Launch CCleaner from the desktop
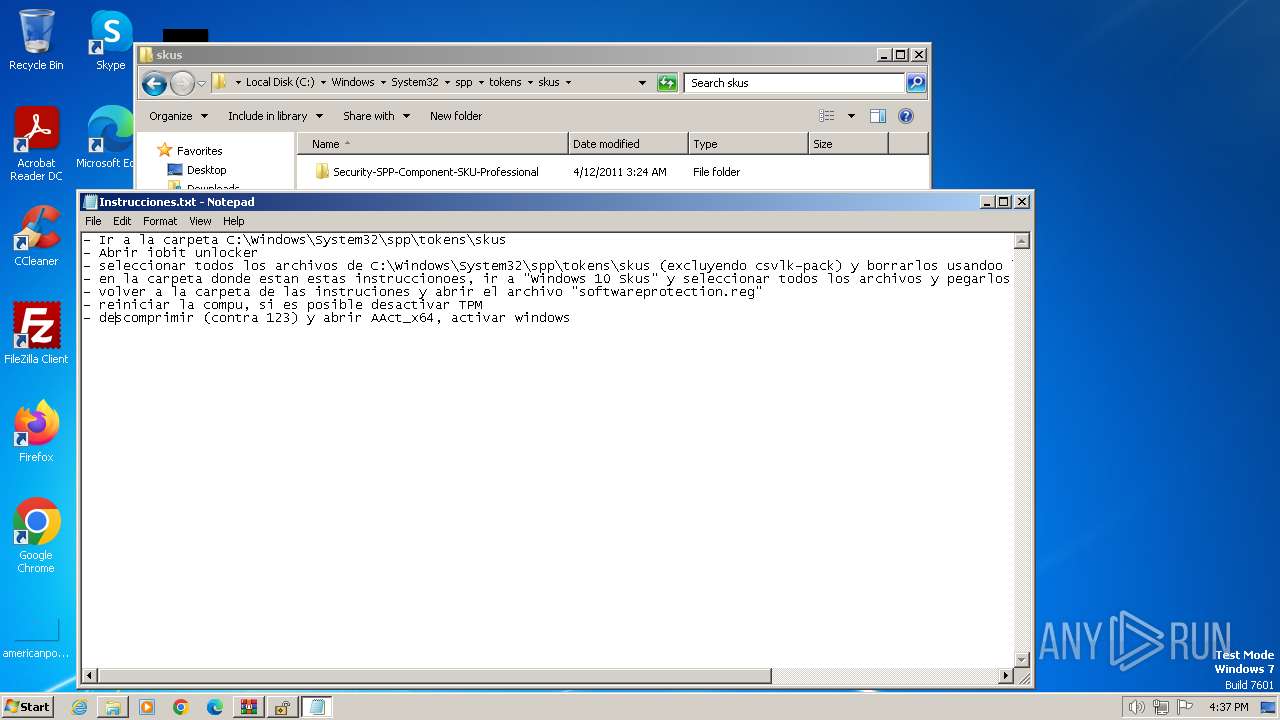1280x720 pixels. pyautogui.click(x=36, y=236)
